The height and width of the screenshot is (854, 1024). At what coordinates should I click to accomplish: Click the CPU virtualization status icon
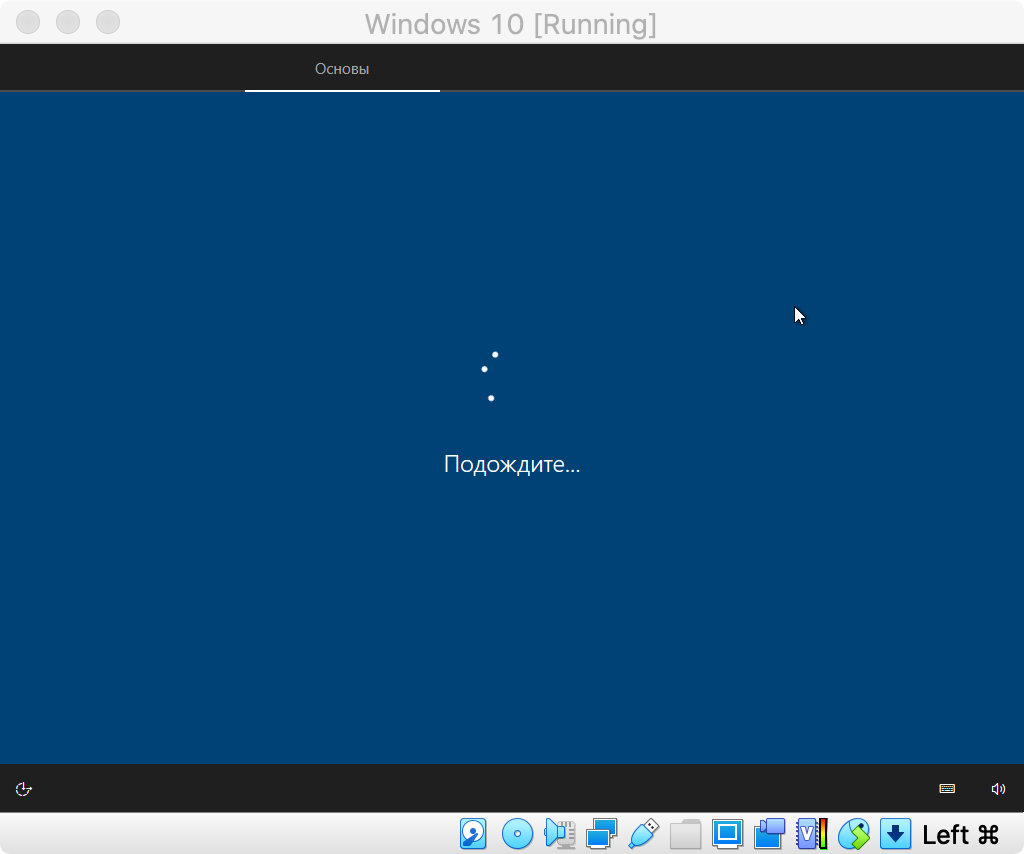pos(812,834)
